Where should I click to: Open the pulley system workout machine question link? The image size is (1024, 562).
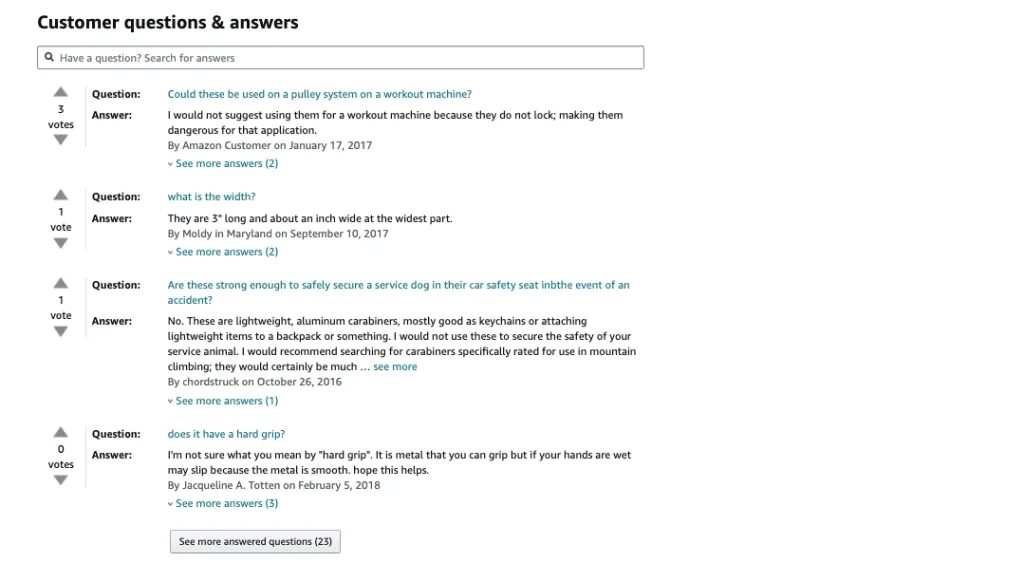point(319,95)
